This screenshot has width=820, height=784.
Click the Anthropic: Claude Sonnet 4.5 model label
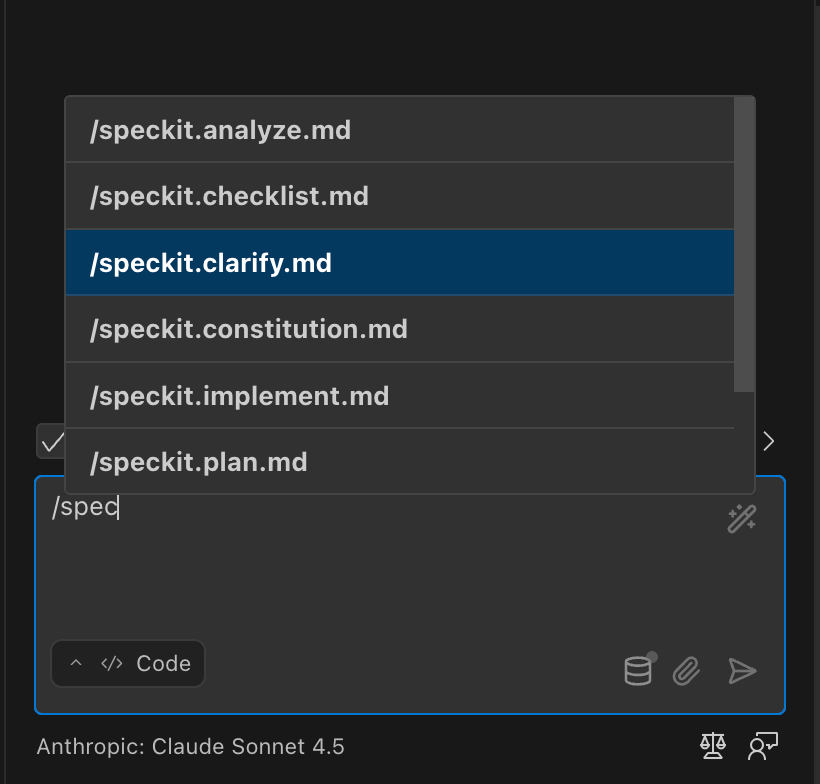point(190,746)
